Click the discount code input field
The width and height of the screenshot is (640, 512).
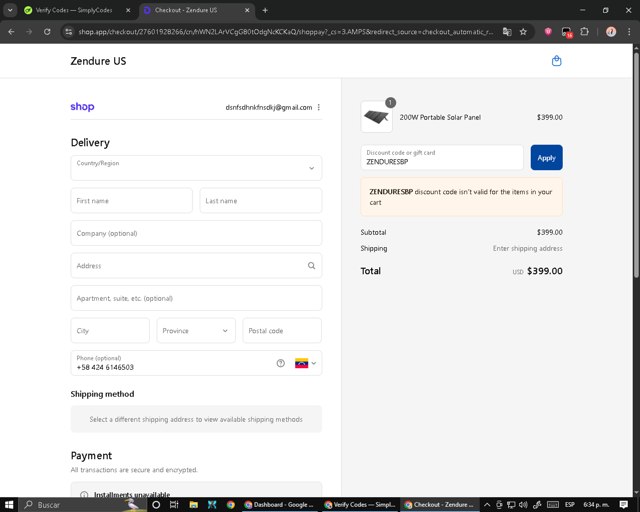(x=442, y=158)
